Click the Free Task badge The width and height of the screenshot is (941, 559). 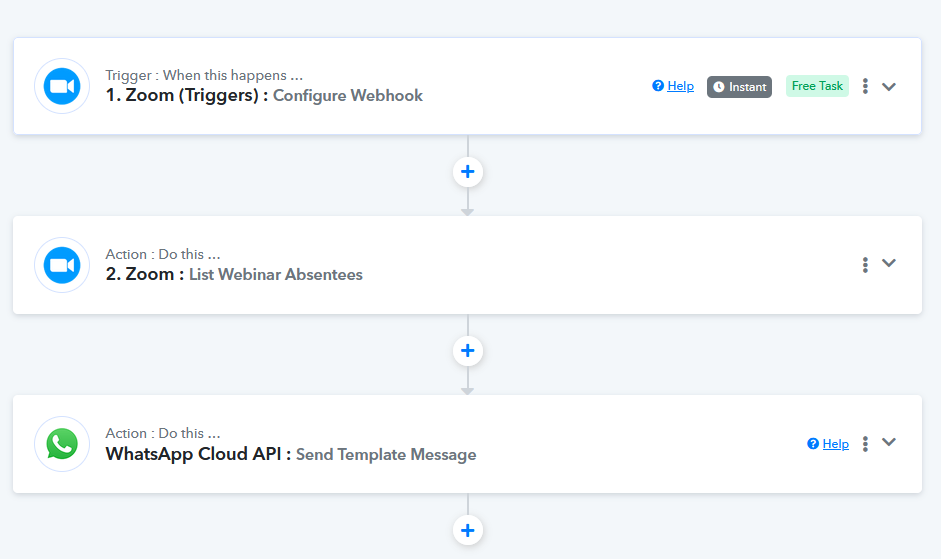click(817, 86)
